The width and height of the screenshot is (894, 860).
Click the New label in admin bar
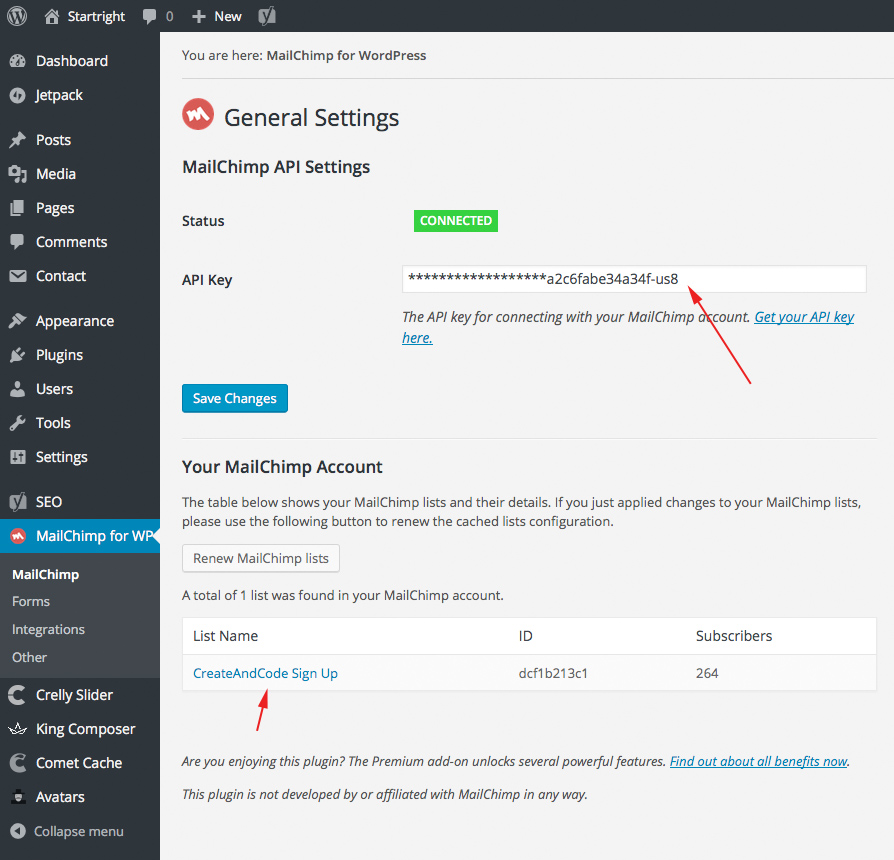pos(227,17)
